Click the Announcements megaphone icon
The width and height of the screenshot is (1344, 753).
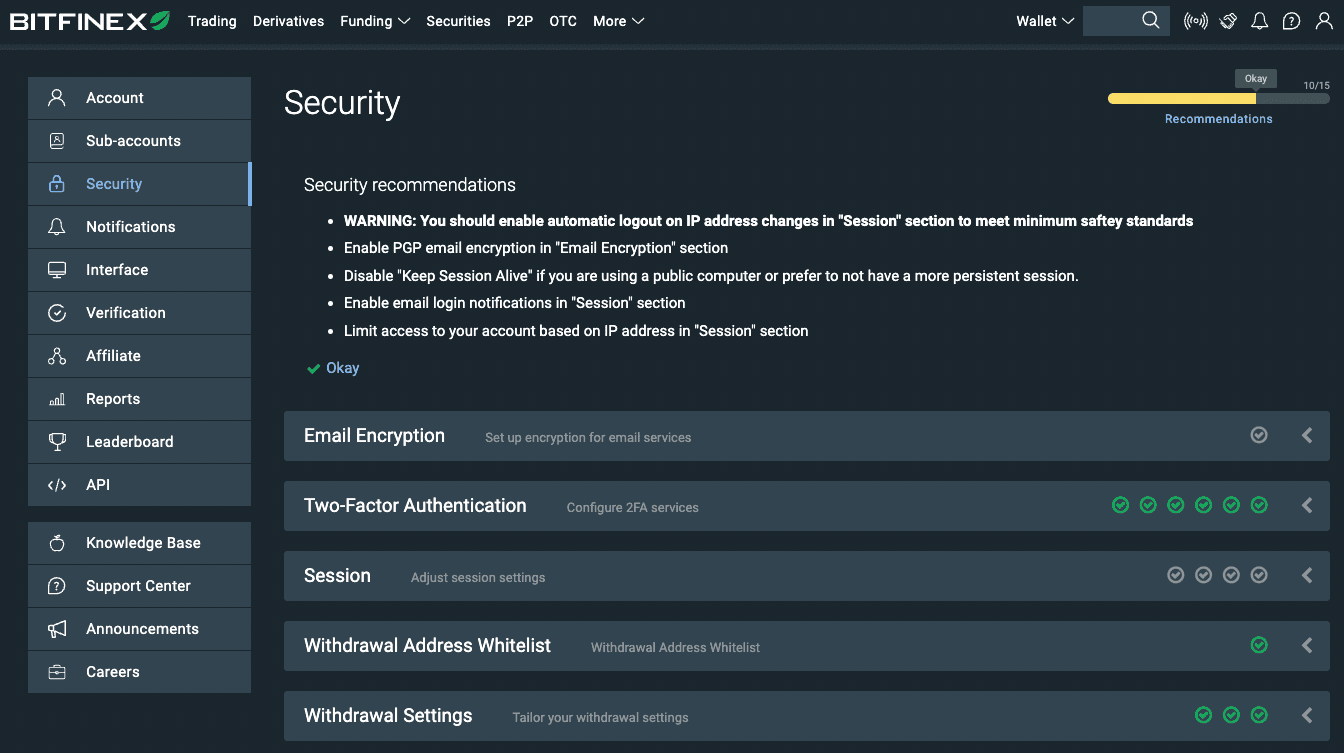pos(57,629)
